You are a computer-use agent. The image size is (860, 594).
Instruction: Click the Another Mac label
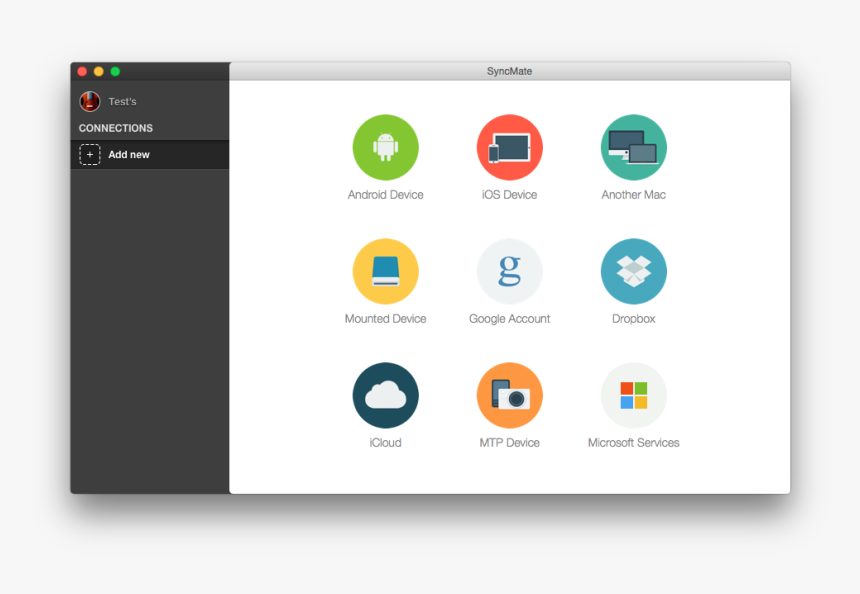[633, 195]
